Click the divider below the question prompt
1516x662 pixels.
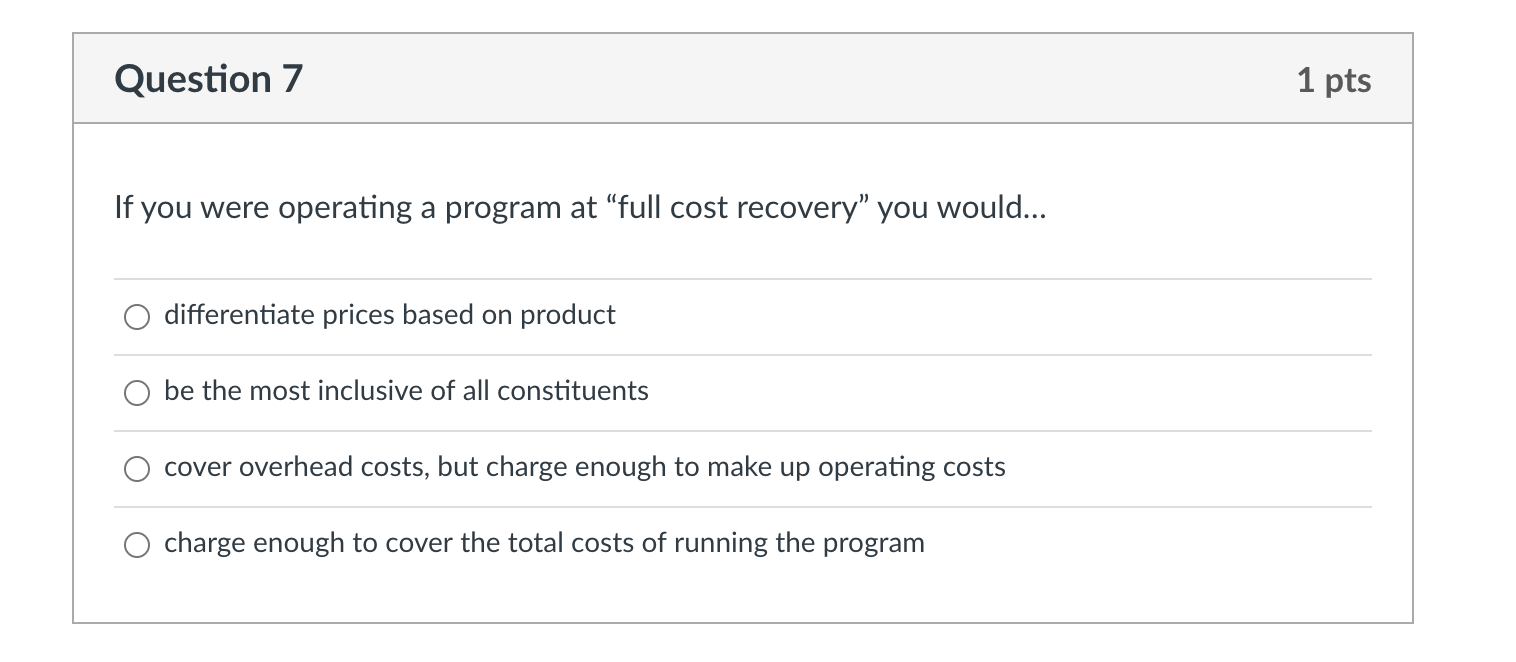click(x=743, y=278)
